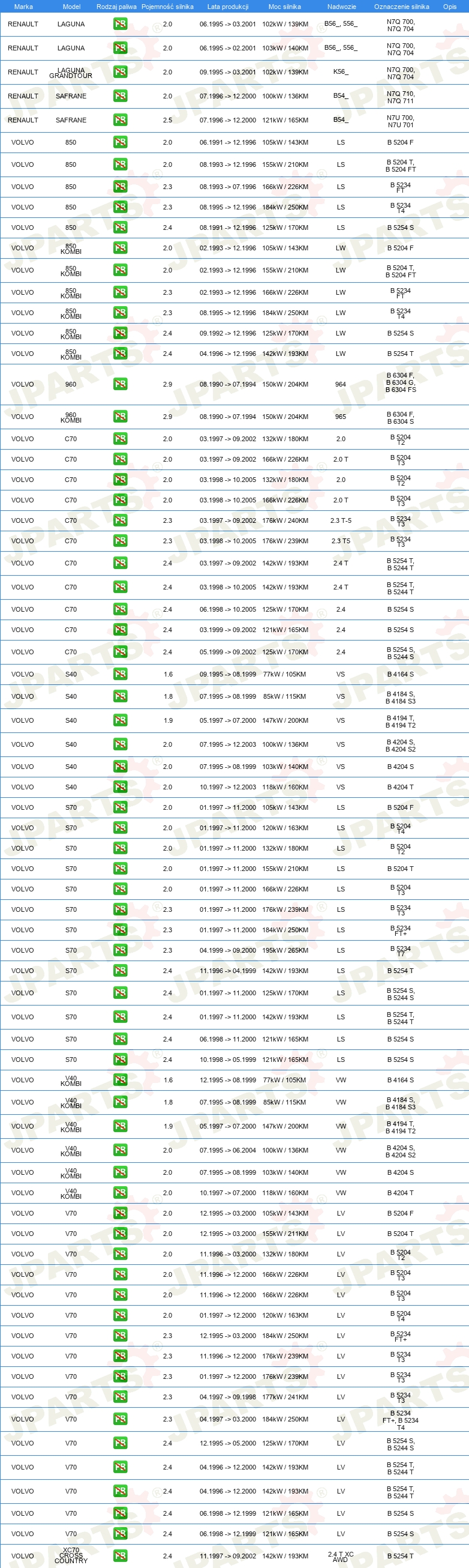Click the fuel icon in the Renault Safrane 2.5 row
The width and height of the screenshot is (469, 1568).
tap(120, 120)
